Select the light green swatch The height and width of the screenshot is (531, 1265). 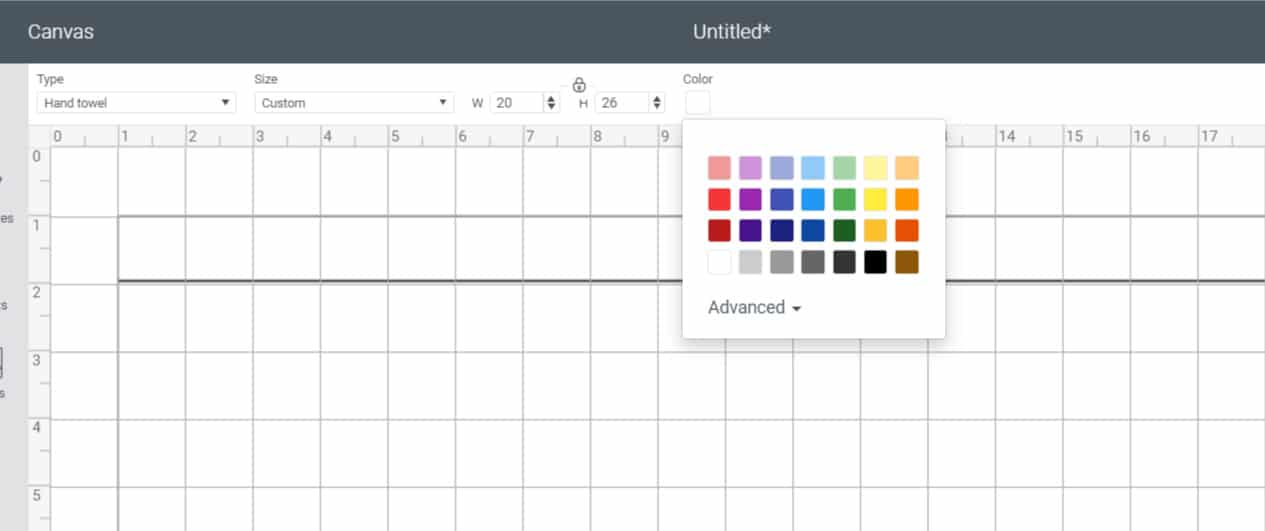pos(845,168)
